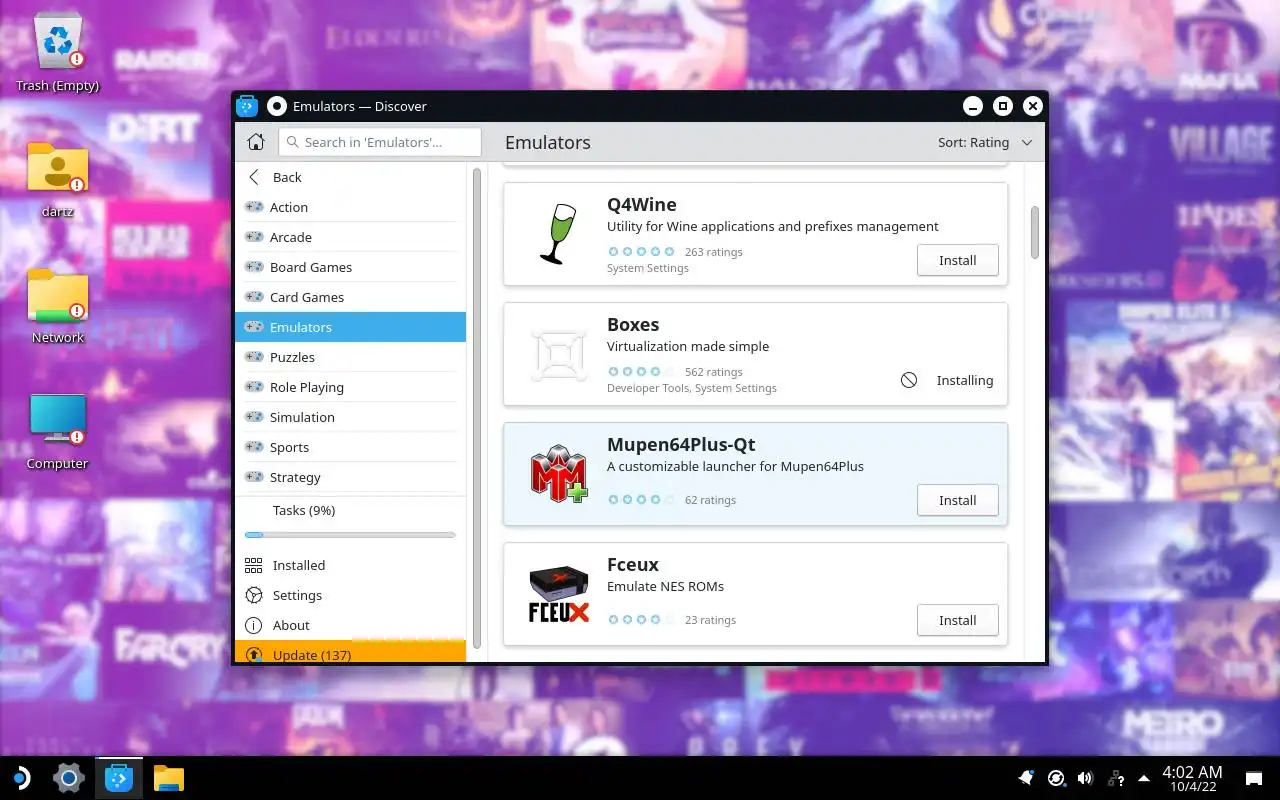Install Mupen64Plus-Qt

957,500
